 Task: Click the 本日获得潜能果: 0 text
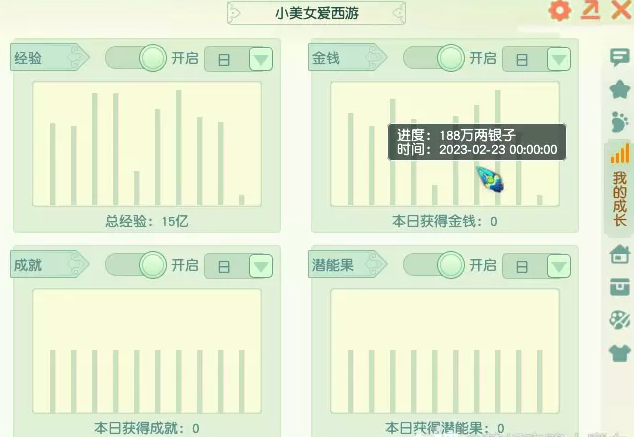pos(444,428)
